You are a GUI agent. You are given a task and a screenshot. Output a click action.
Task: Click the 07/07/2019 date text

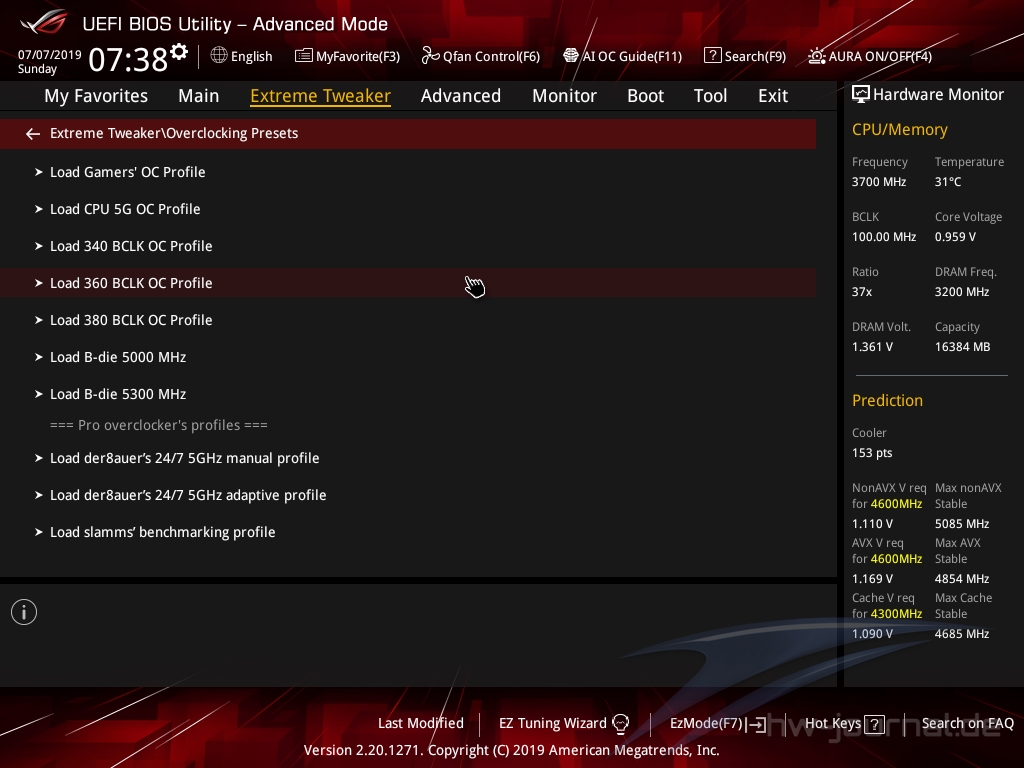(50, 55)
